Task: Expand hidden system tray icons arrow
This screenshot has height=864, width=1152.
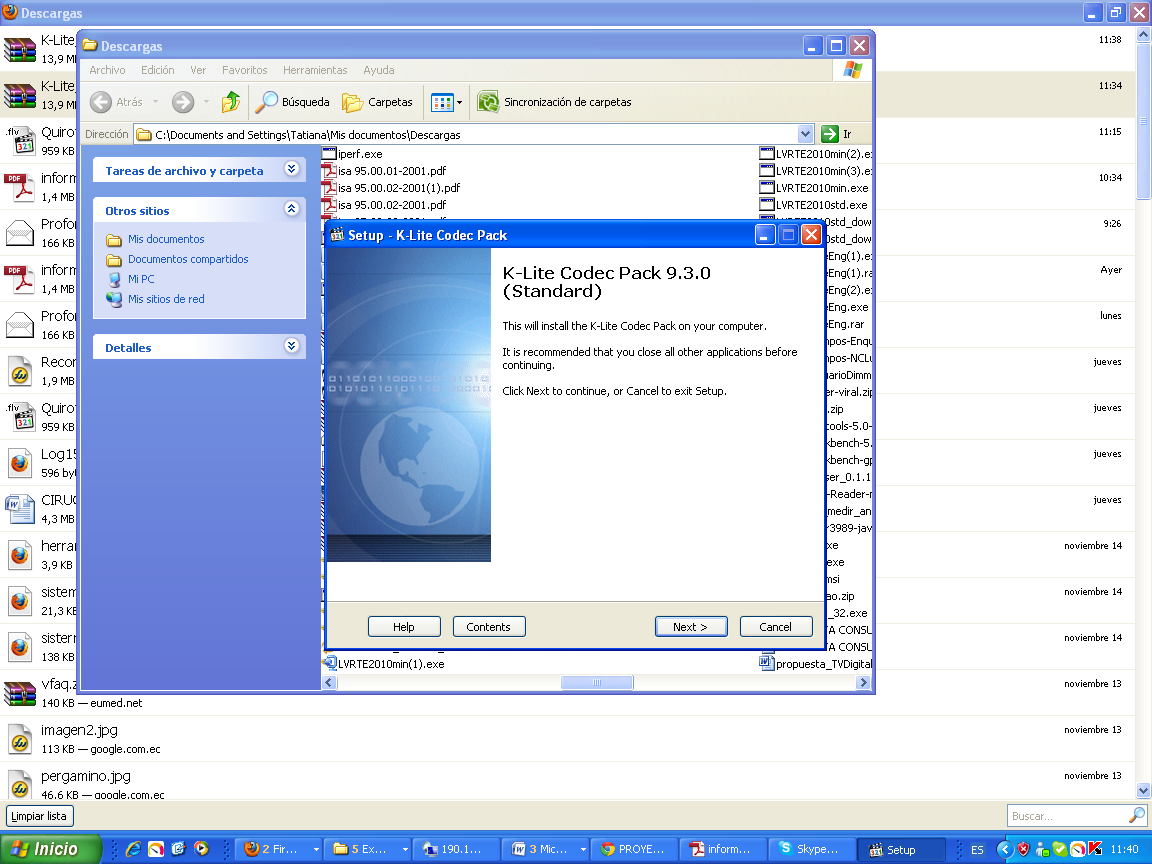Action: pyautogui.click(x=1004, y=849)
